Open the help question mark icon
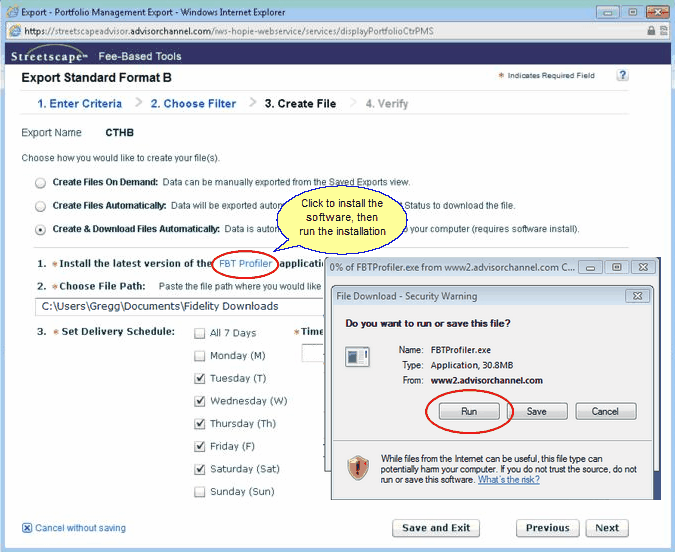Image resolution: width=675 pixels, height=552 pixels. coord(622,76)
